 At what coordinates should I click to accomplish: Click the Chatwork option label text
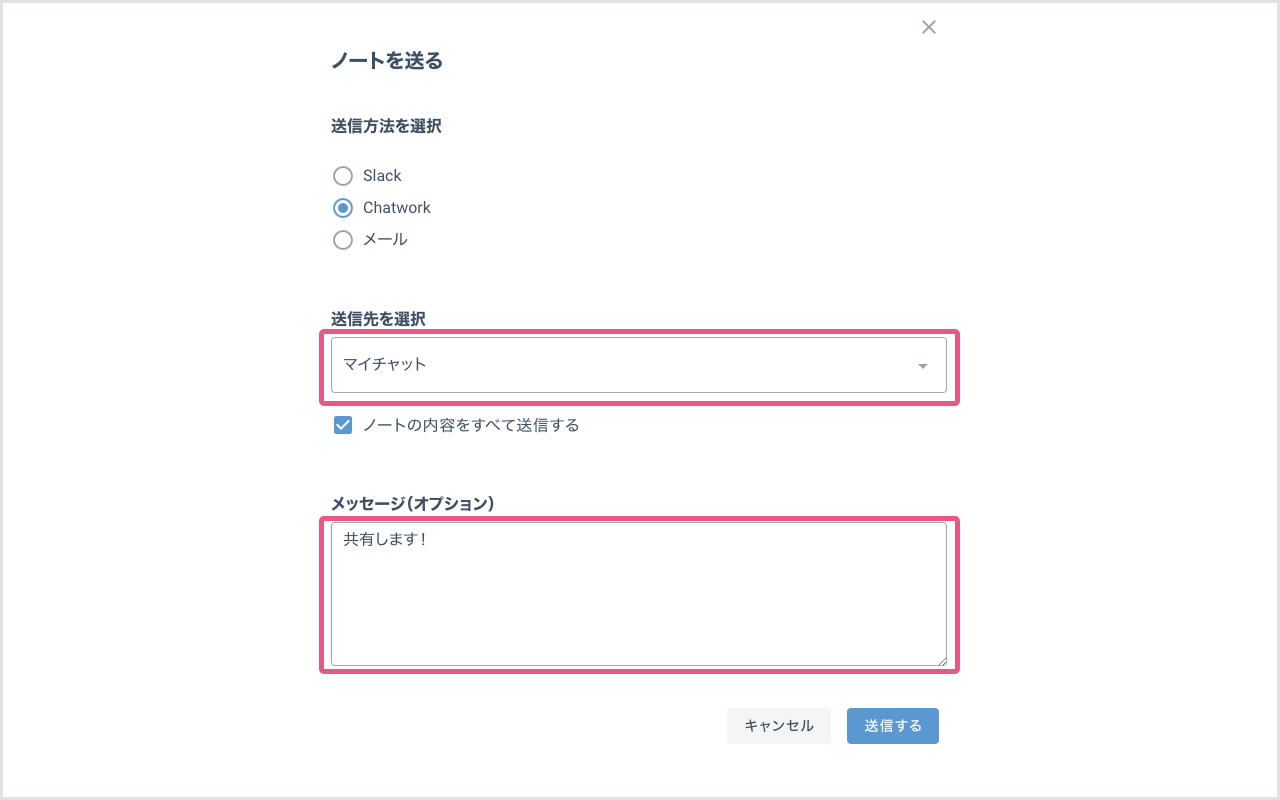click(x=397, y=208)
